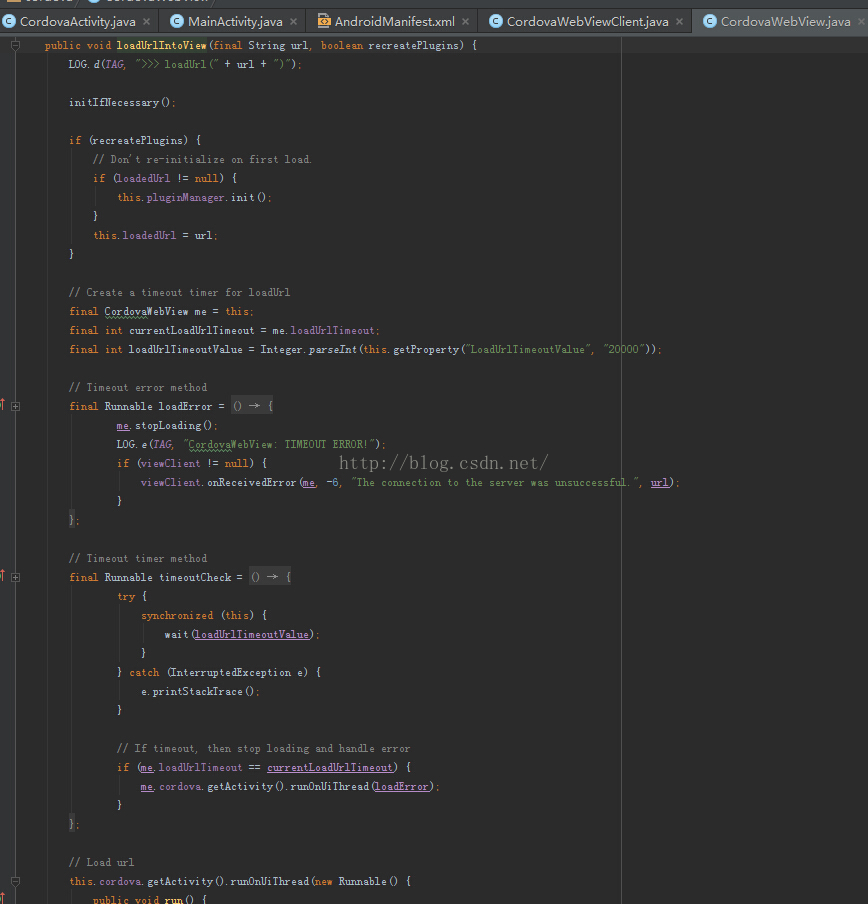Click the underlined loadUrlTimeoutValue in wait call
This screenshot has height=904, width=868.
tap(252, 634)
